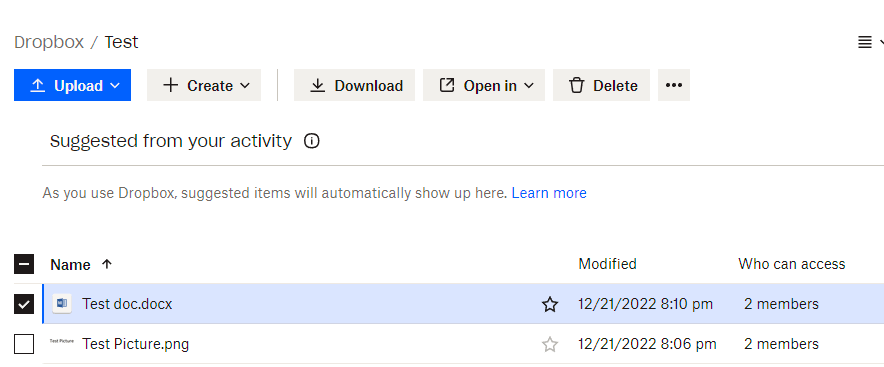Screen dimensions: 884x367
Task: Expand the Create dropdown
Action: [x=204, y=85]
